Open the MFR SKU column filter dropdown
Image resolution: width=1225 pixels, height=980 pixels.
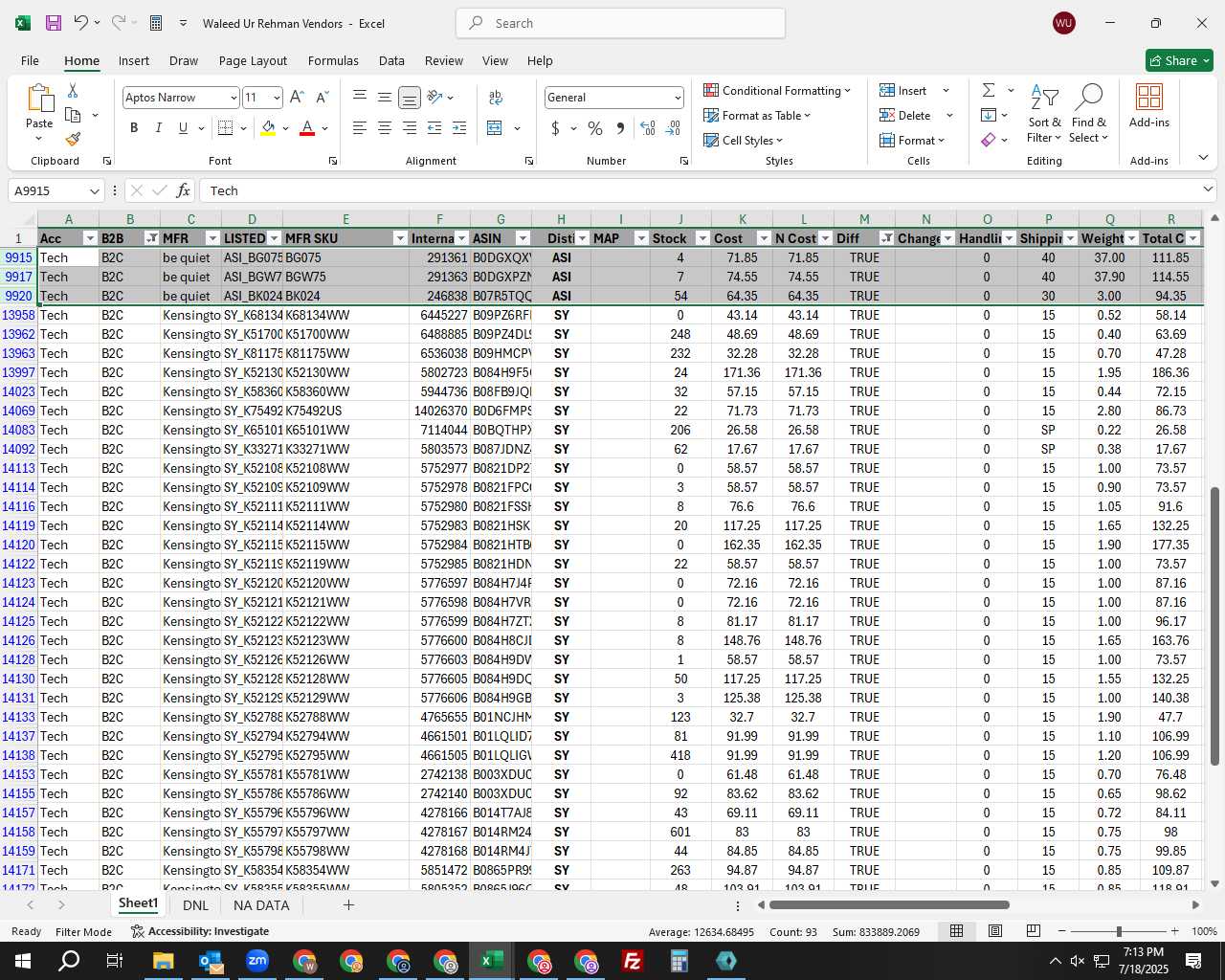(400, 238)
